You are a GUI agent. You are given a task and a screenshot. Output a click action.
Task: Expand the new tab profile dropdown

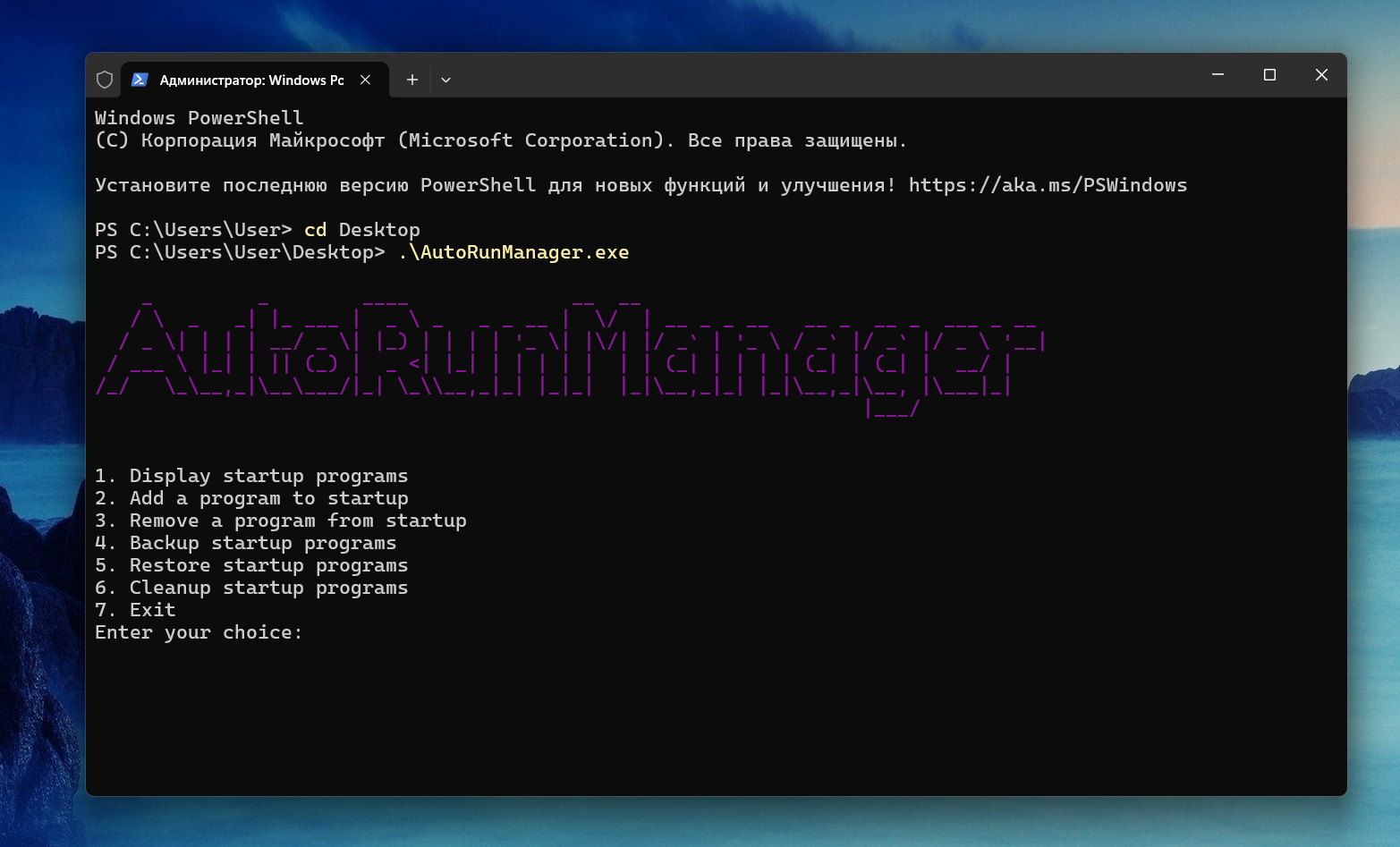pyautogui.click(x=445, y=80)
